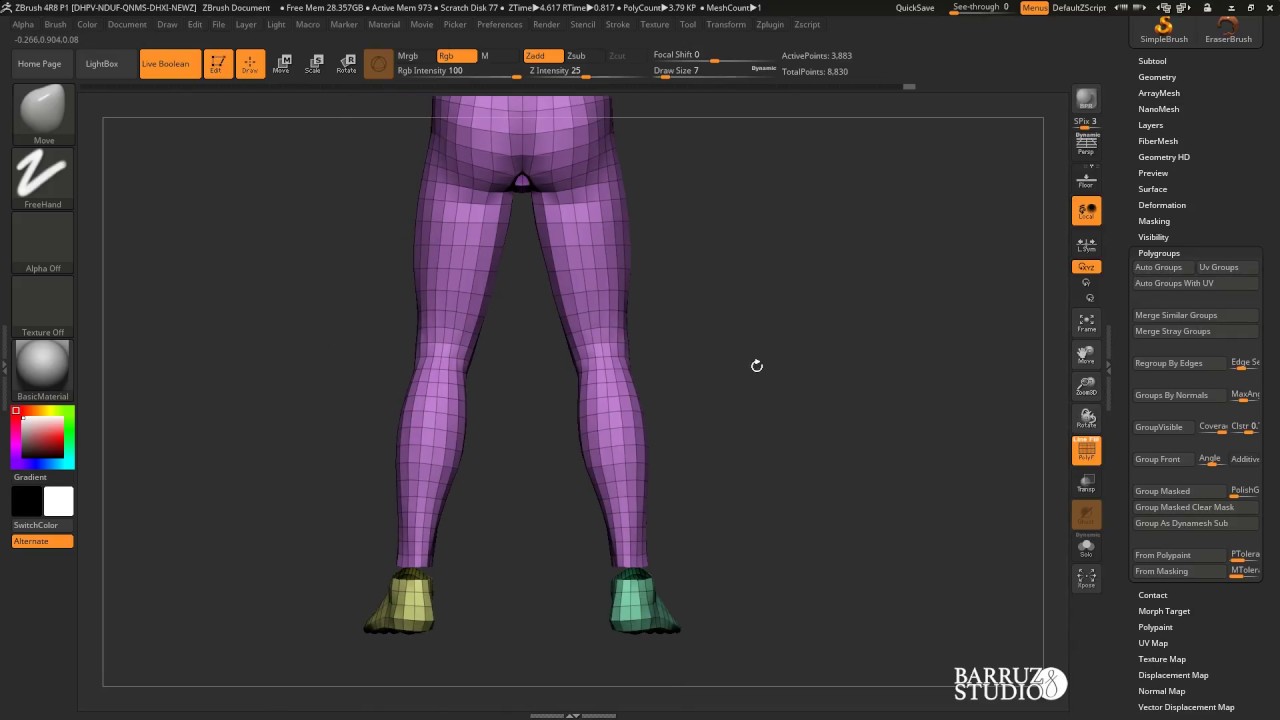The image size is (1280, 720).
Task: Toggle Live Boolean
Action: (170, 64)
